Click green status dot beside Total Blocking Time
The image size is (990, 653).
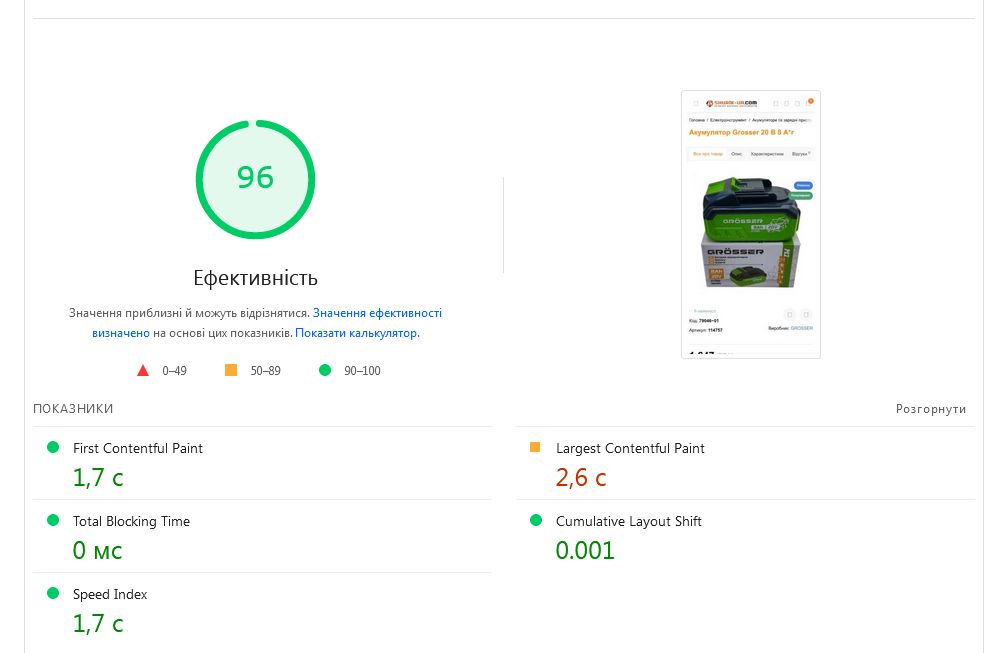[x=53, y=520]
